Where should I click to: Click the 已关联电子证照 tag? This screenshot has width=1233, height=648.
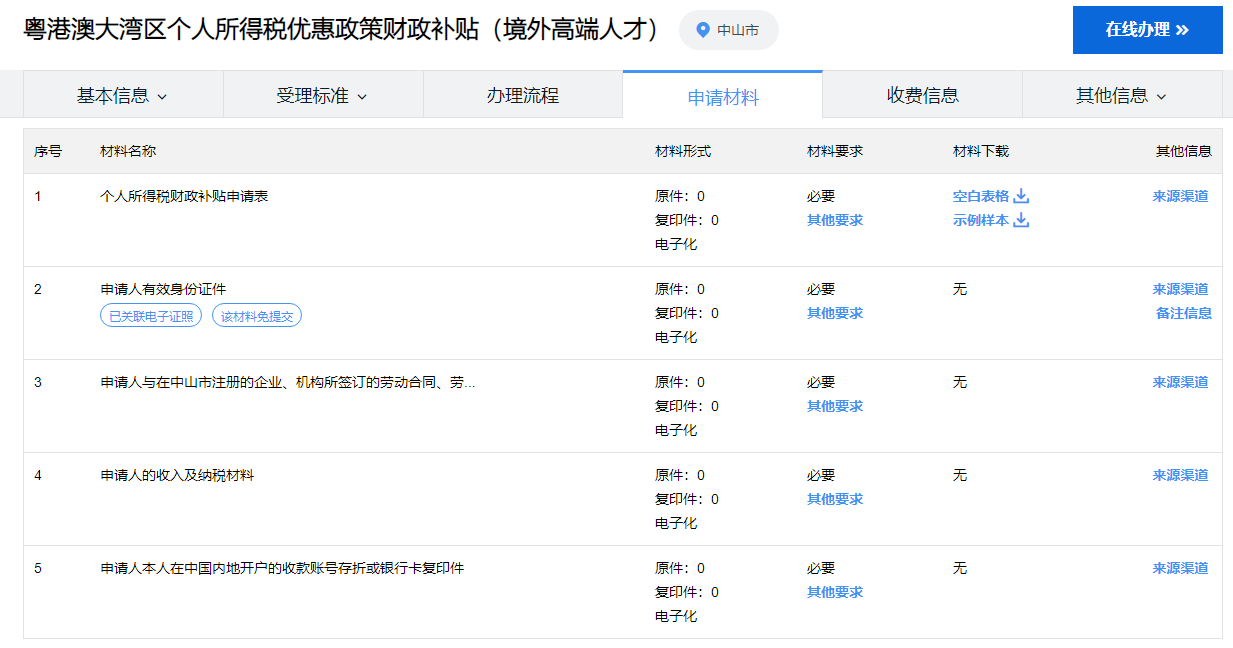(151, 316)
